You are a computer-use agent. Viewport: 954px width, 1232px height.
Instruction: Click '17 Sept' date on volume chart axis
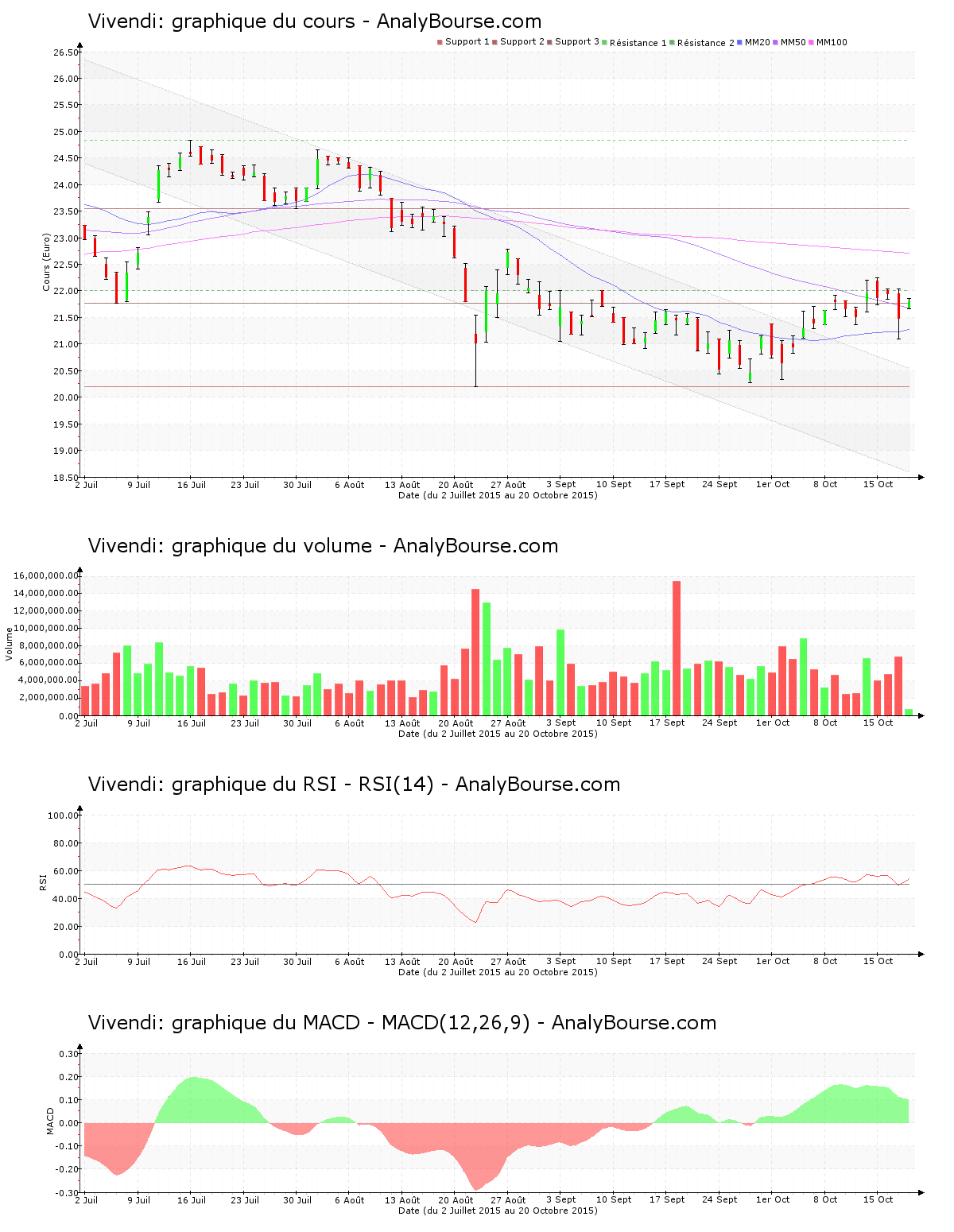tap(667, 723)
